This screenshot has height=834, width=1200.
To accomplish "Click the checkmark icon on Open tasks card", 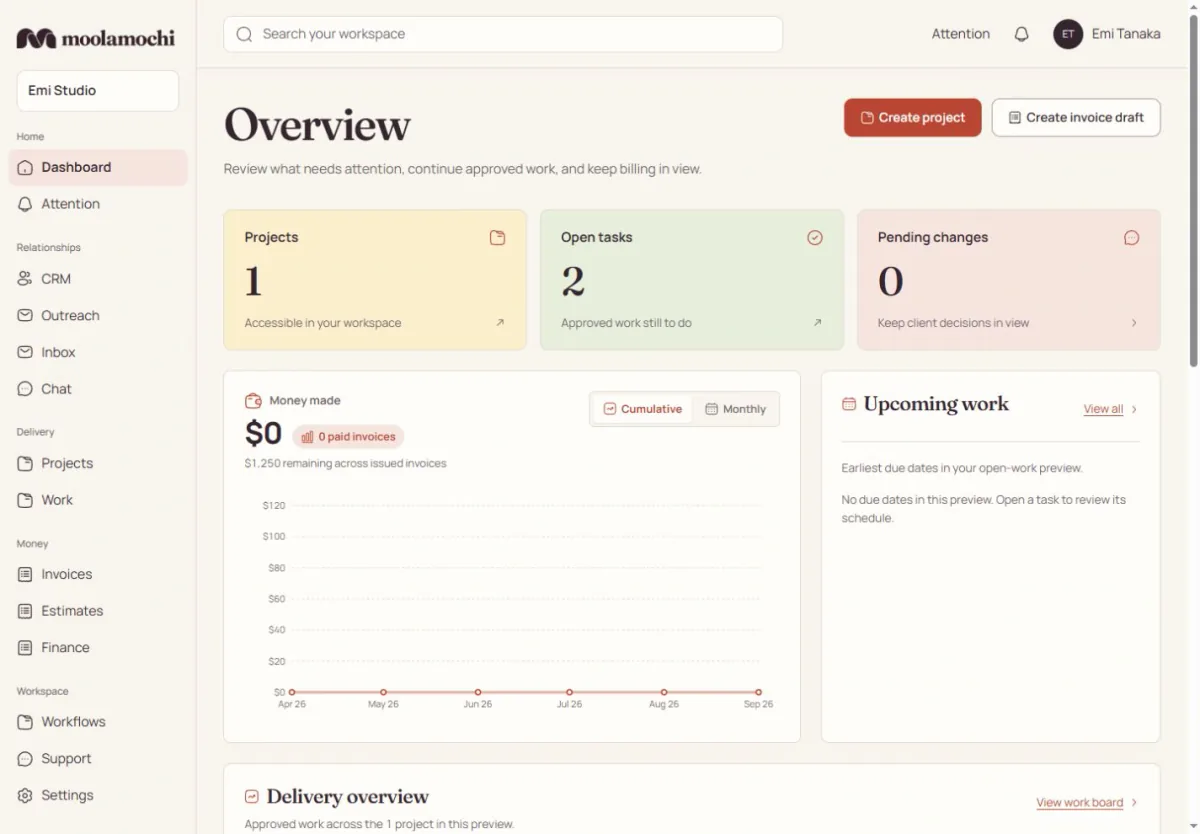I will tap(815, 238).
